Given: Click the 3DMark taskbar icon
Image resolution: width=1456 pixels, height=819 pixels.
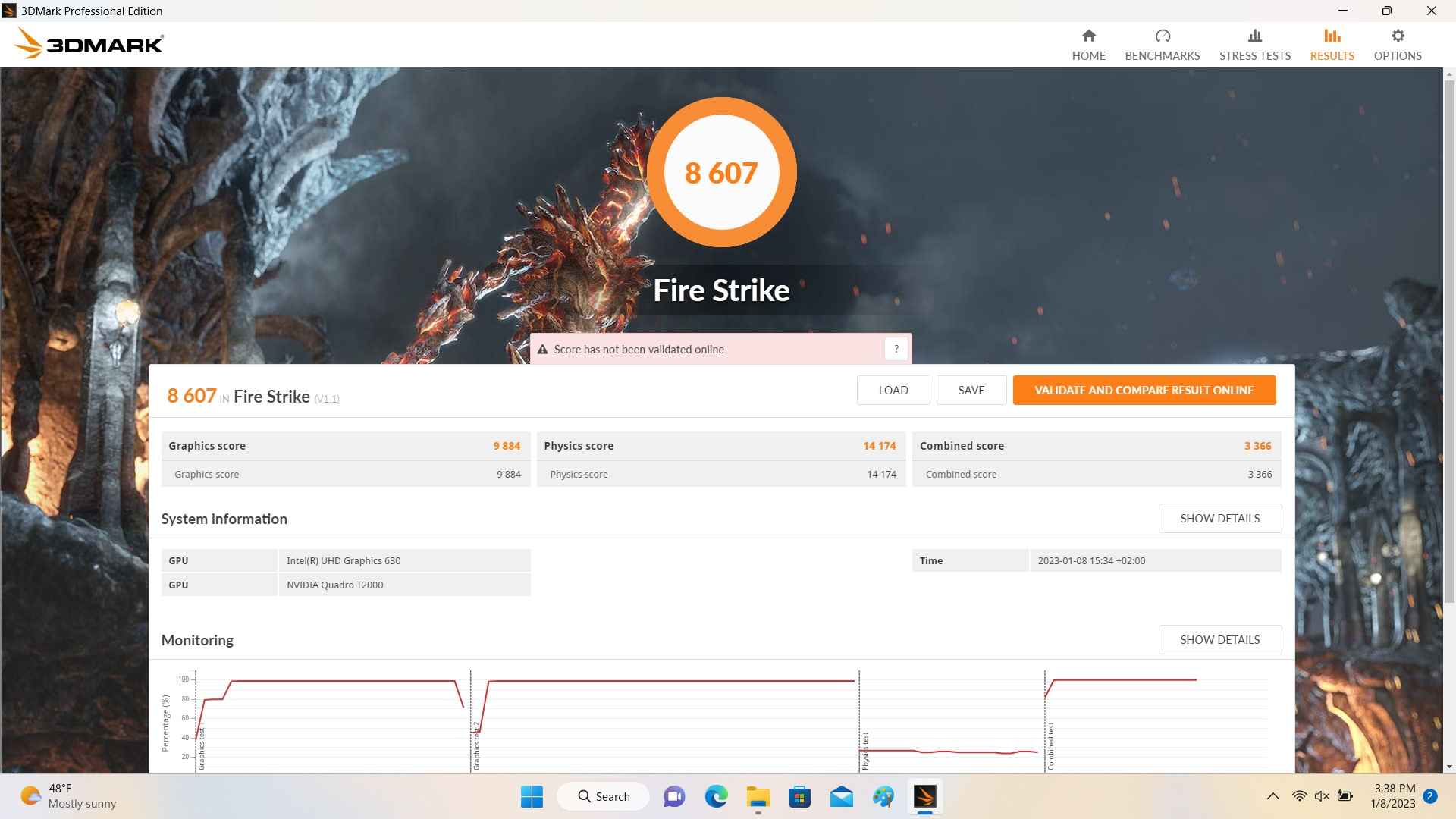Looking at the screenshot, I should click(x=924, y=796).
